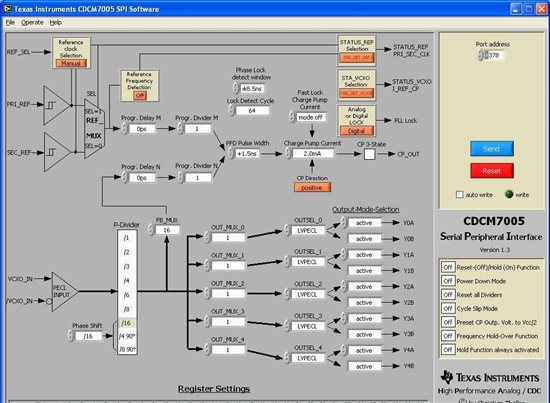Open the OUTSEL_2 LVPECL dropdown
Screen dimensions: 550x403
click(307, 295)
